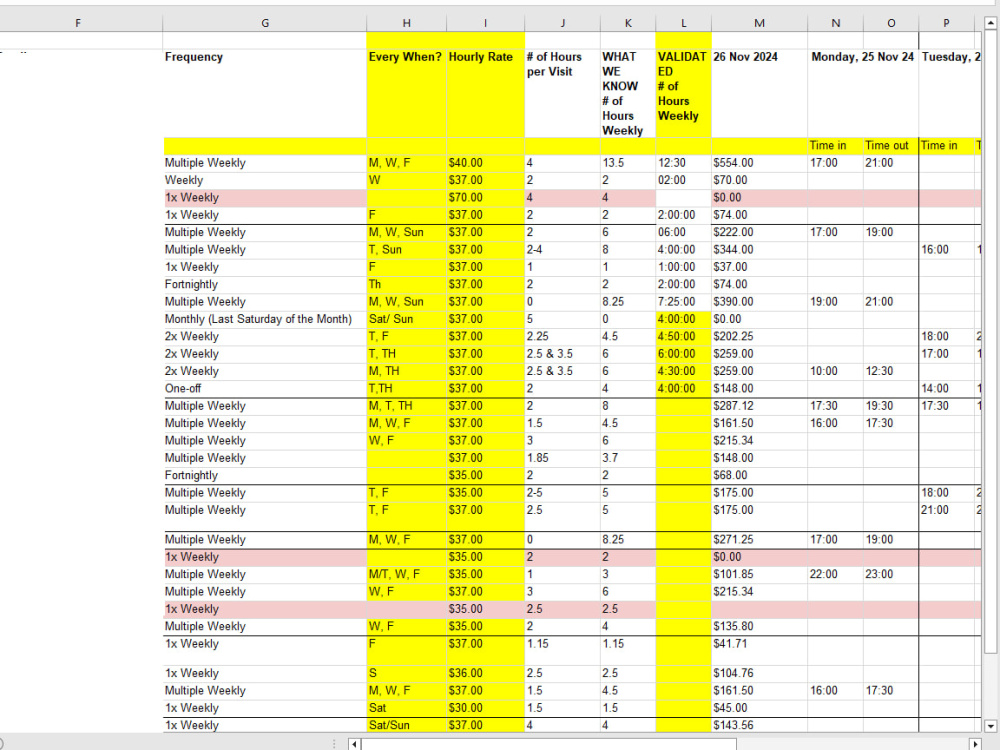
Task: Select column K header
Action: [628, 23]
